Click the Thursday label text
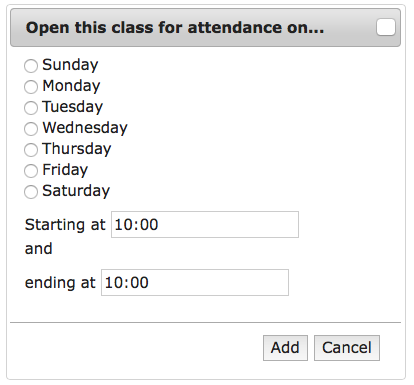 [77, 149]
